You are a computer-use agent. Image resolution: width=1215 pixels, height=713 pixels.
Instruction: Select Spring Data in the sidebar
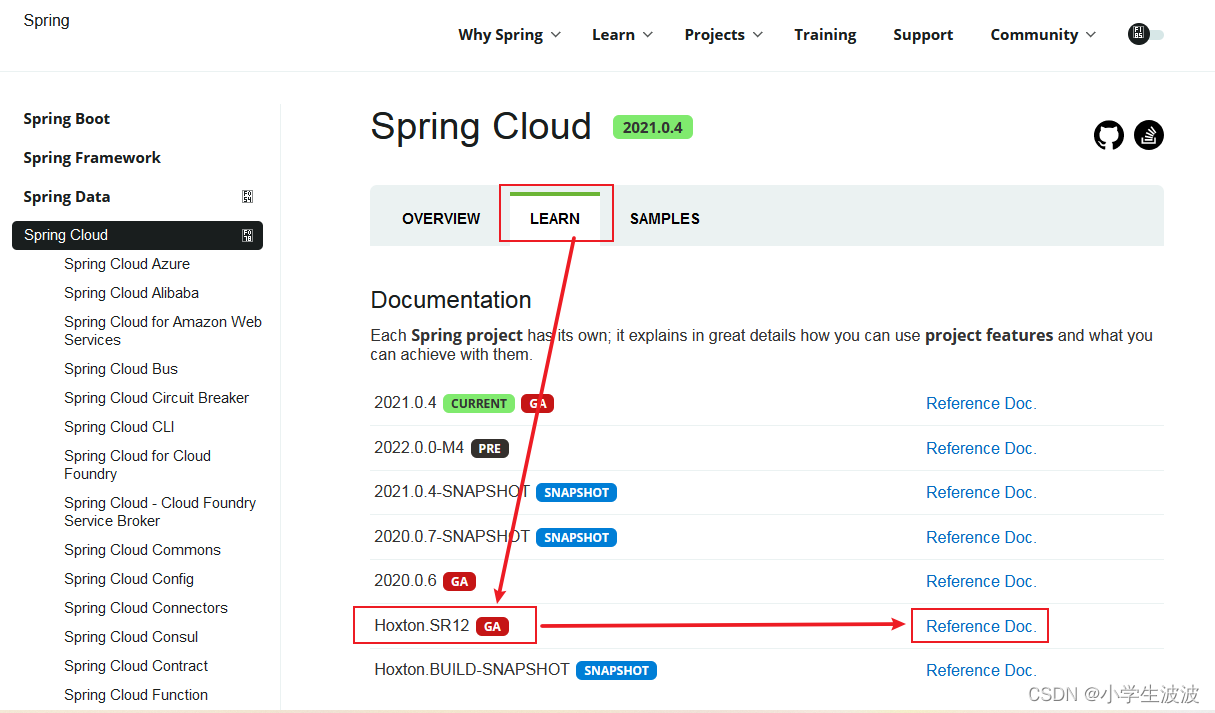(x=67, y=197)
